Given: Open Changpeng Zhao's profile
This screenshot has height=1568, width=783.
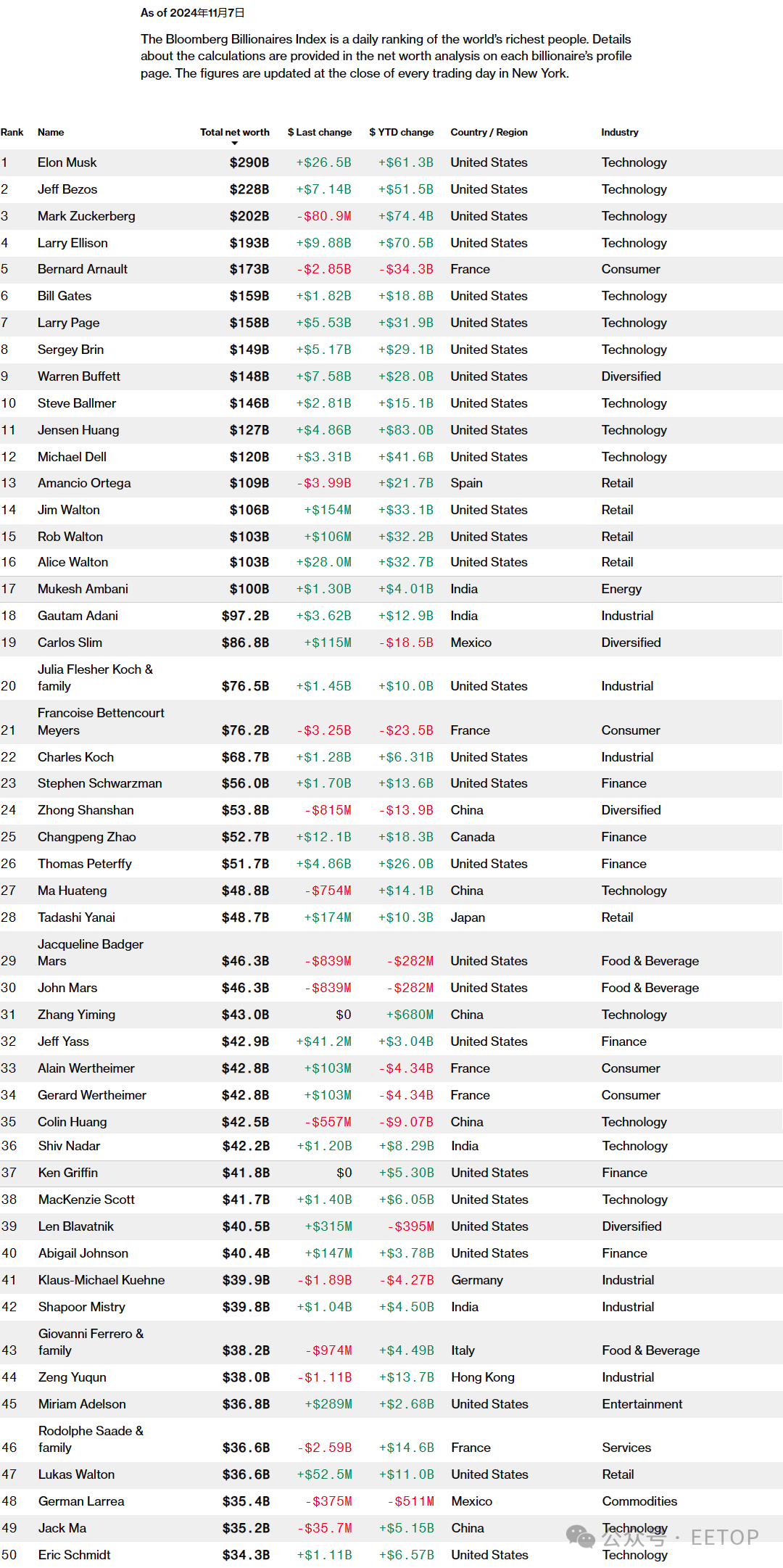Looking at the screenshot, I should click(x=87, y=837).
